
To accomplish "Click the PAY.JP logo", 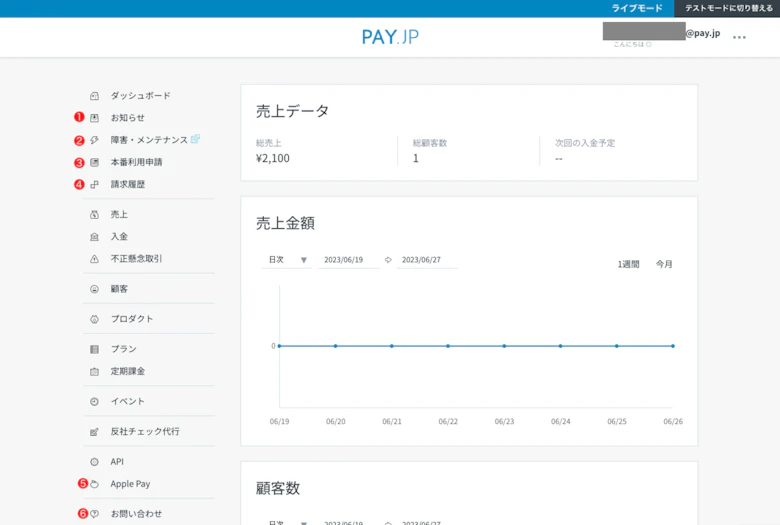I will [390, 37].
